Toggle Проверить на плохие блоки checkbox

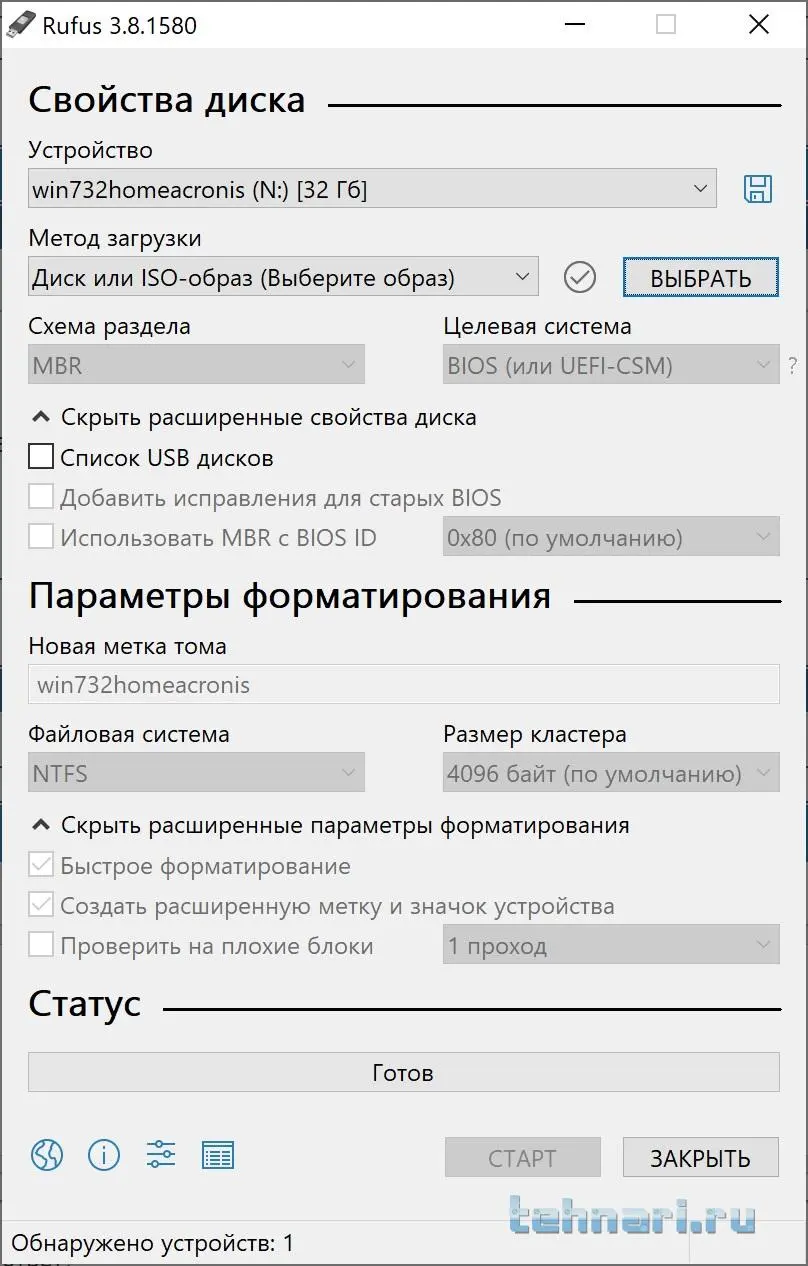pyautogui.click(x=41, y=945)
